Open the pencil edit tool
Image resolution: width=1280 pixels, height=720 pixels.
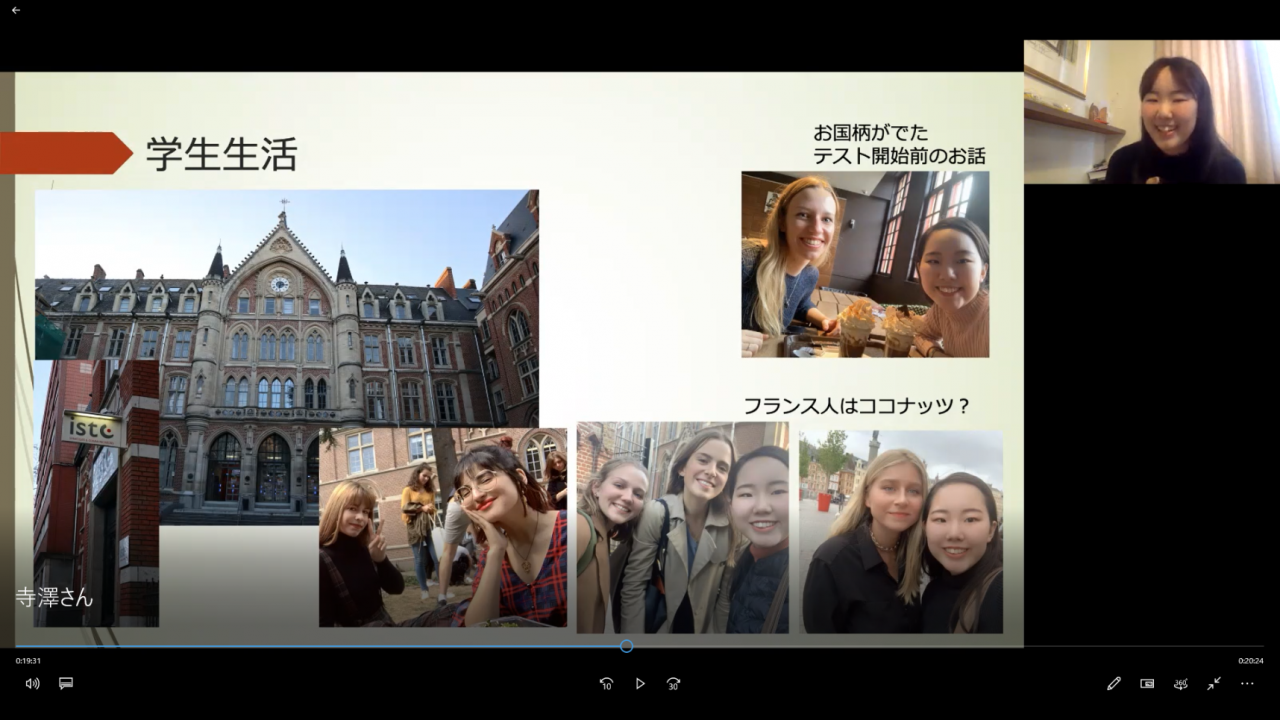1114,683
